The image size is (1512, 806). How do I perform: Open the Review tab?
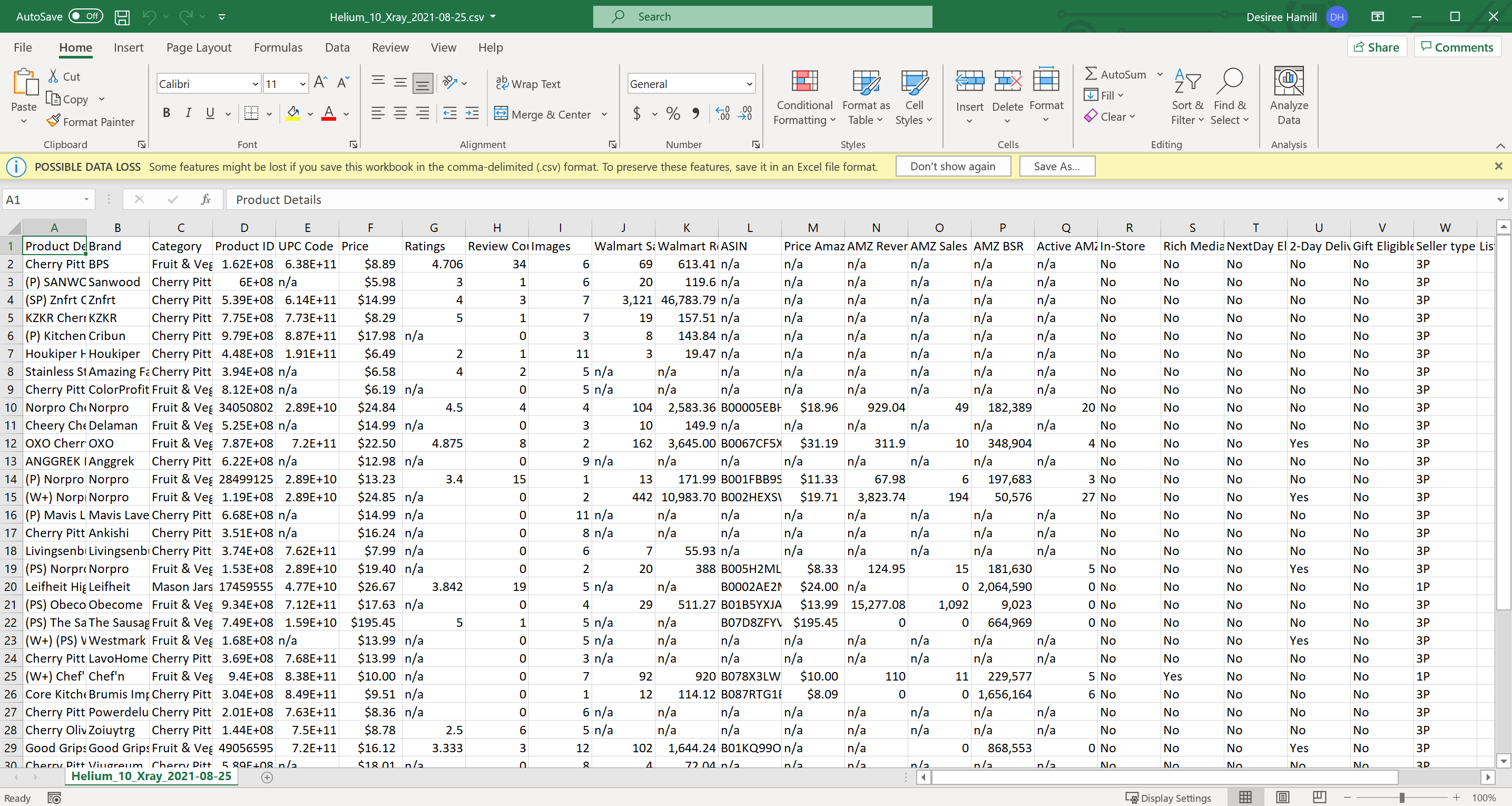pos(390,47)
